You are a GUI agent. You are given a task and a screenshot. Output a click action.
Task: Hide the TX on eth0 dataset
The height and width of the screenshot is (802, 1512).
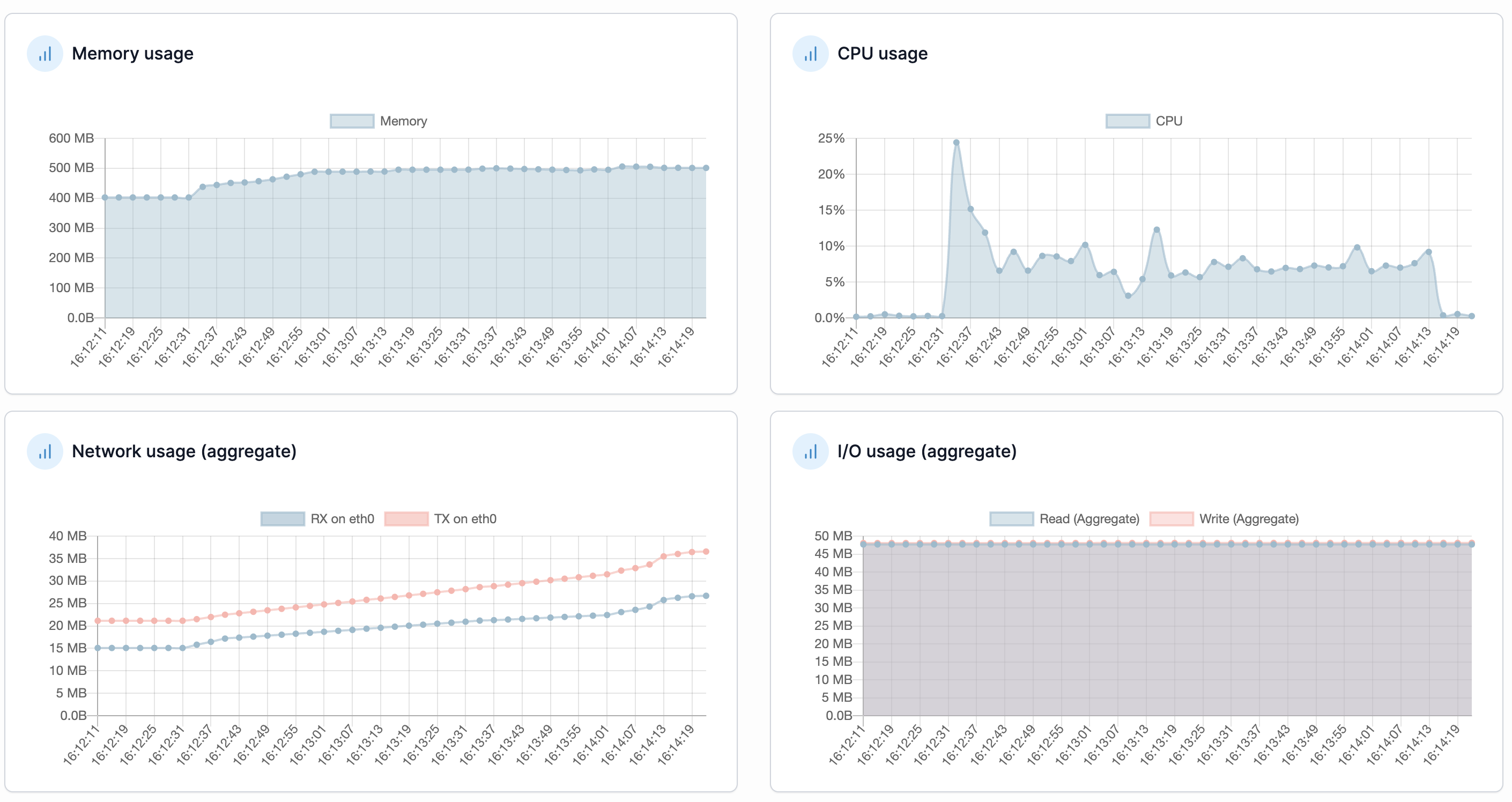(406, 518)
